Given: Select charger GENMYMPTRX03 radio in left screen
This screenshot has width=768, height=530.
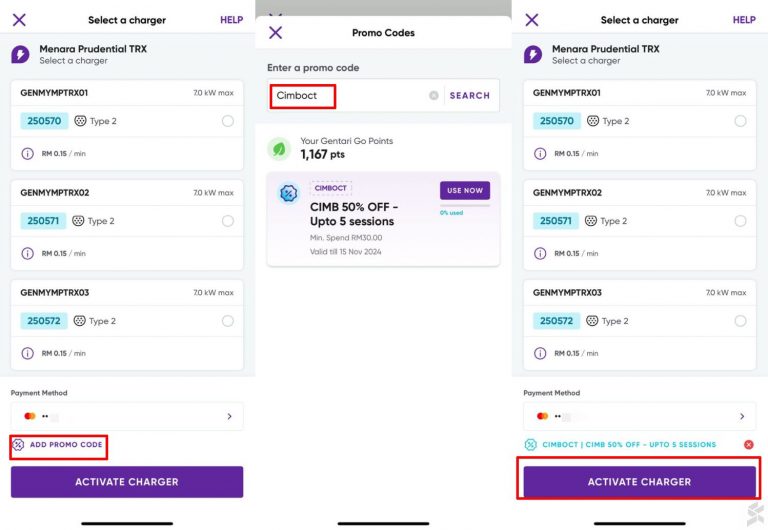Looking at the screenshot, I should coord(228,321).
